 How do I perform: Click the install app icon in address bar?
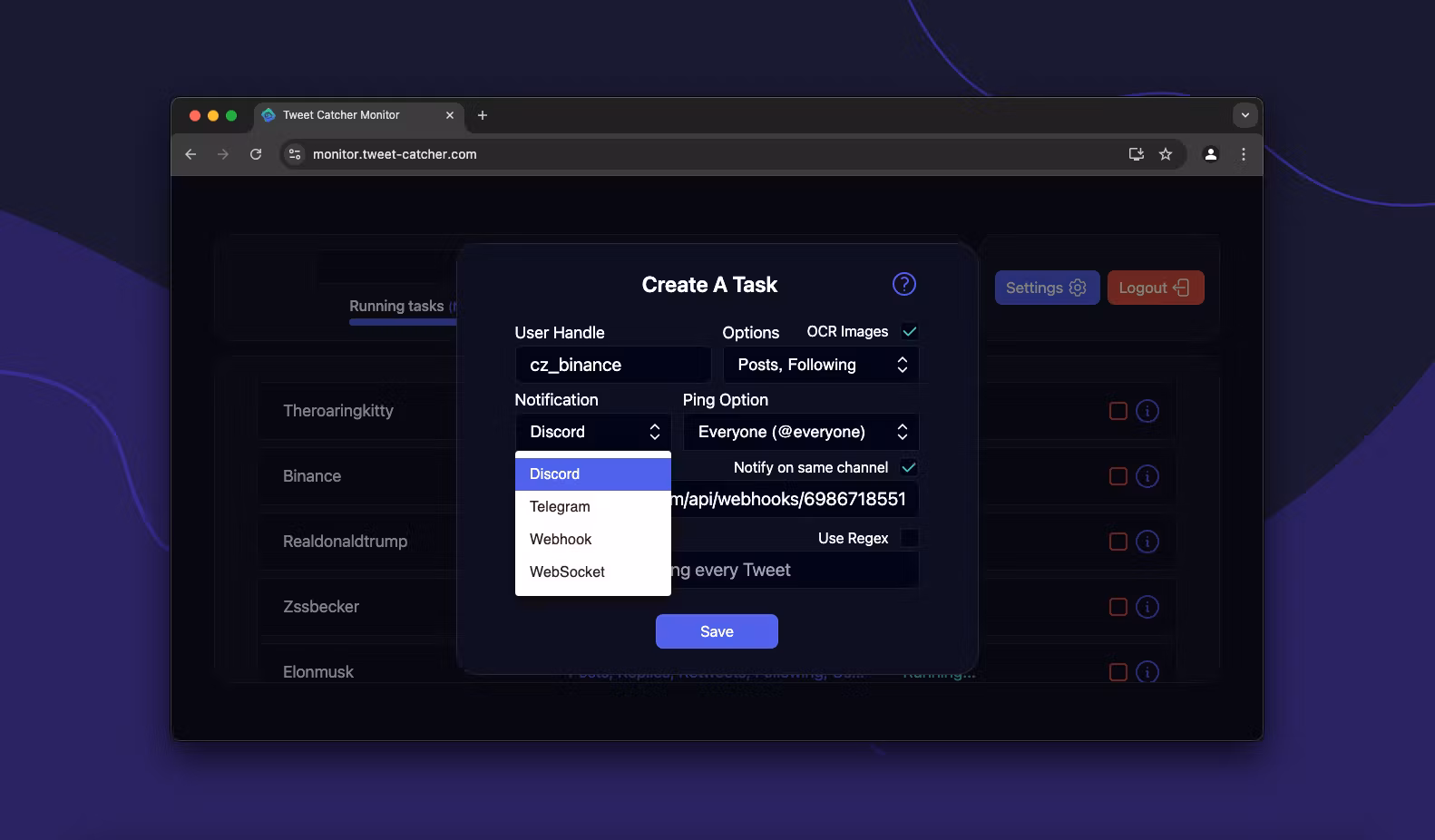[x=1136, y=154]
